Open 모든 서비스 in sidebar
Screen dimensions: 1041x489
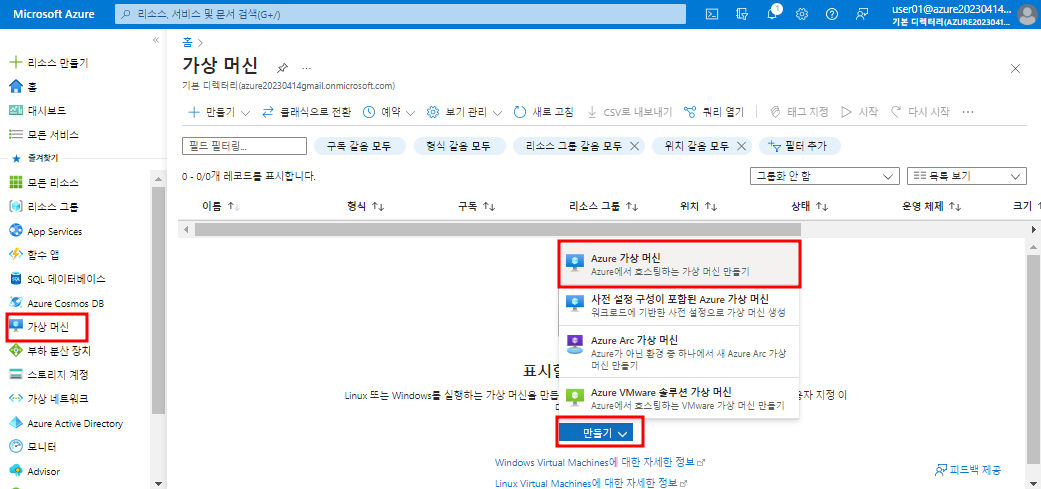point(44,135)
